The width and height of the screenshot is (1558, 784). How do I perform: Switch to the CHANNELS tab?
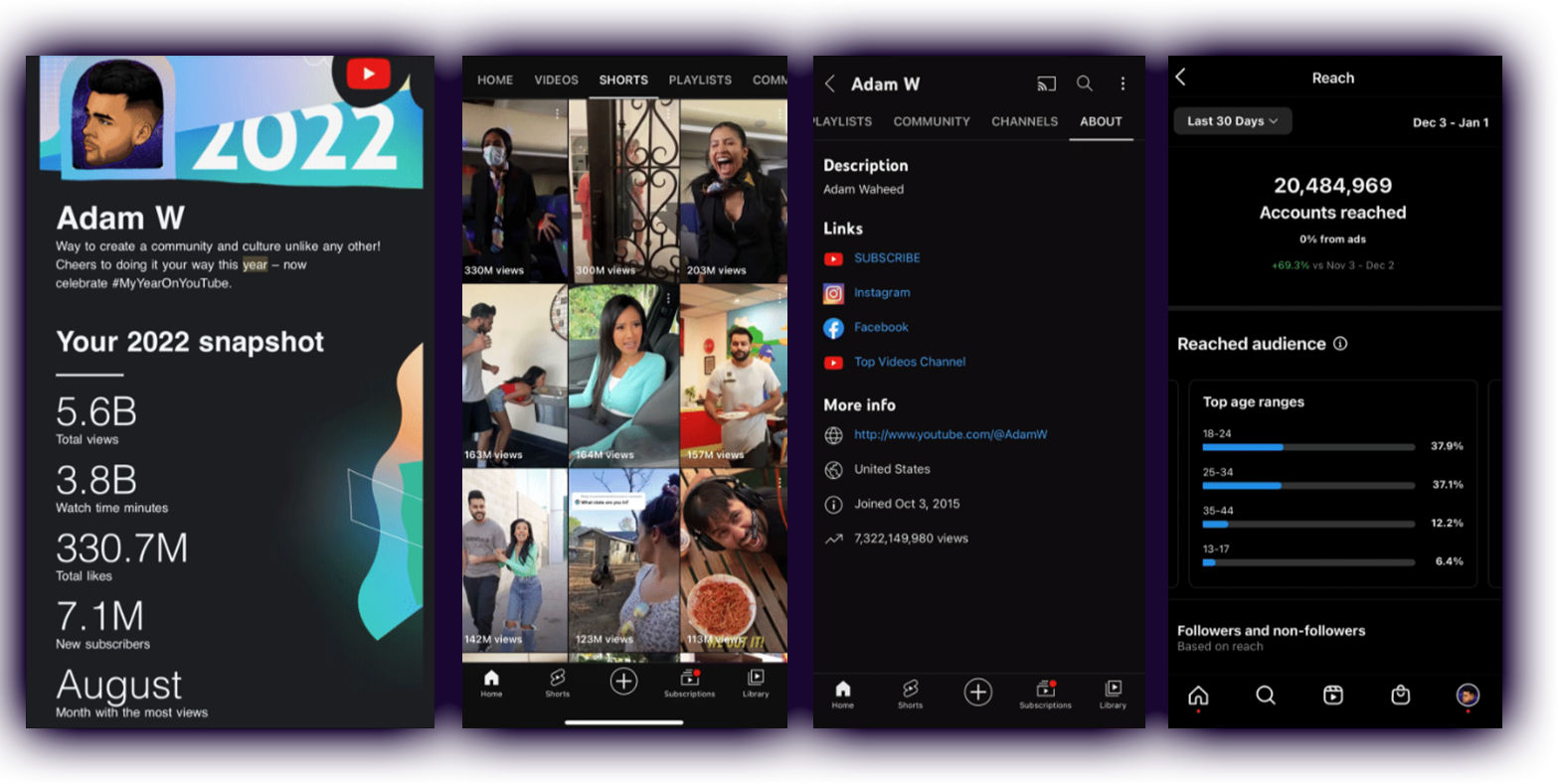1024,121
